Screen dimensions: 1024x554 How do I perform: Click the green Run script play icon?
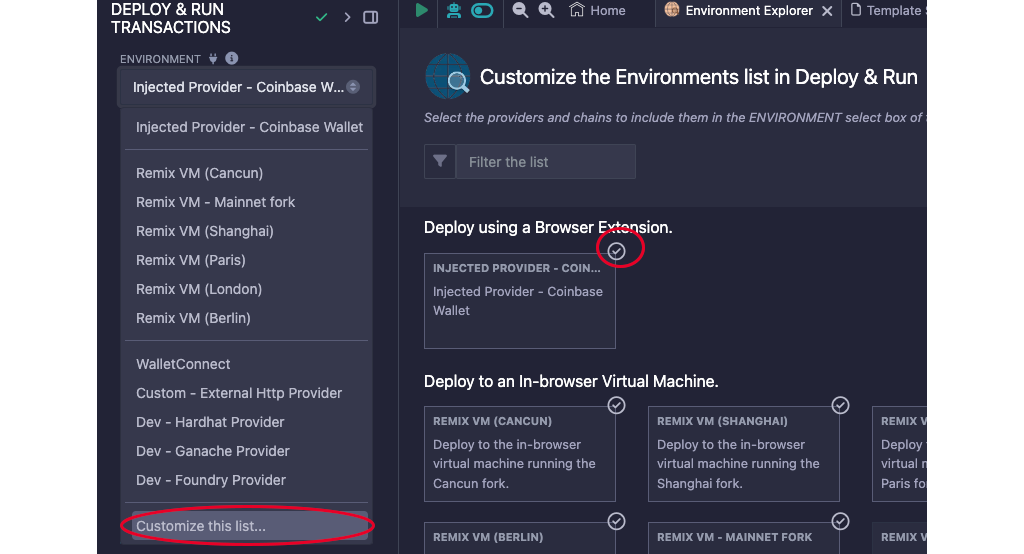422,10
